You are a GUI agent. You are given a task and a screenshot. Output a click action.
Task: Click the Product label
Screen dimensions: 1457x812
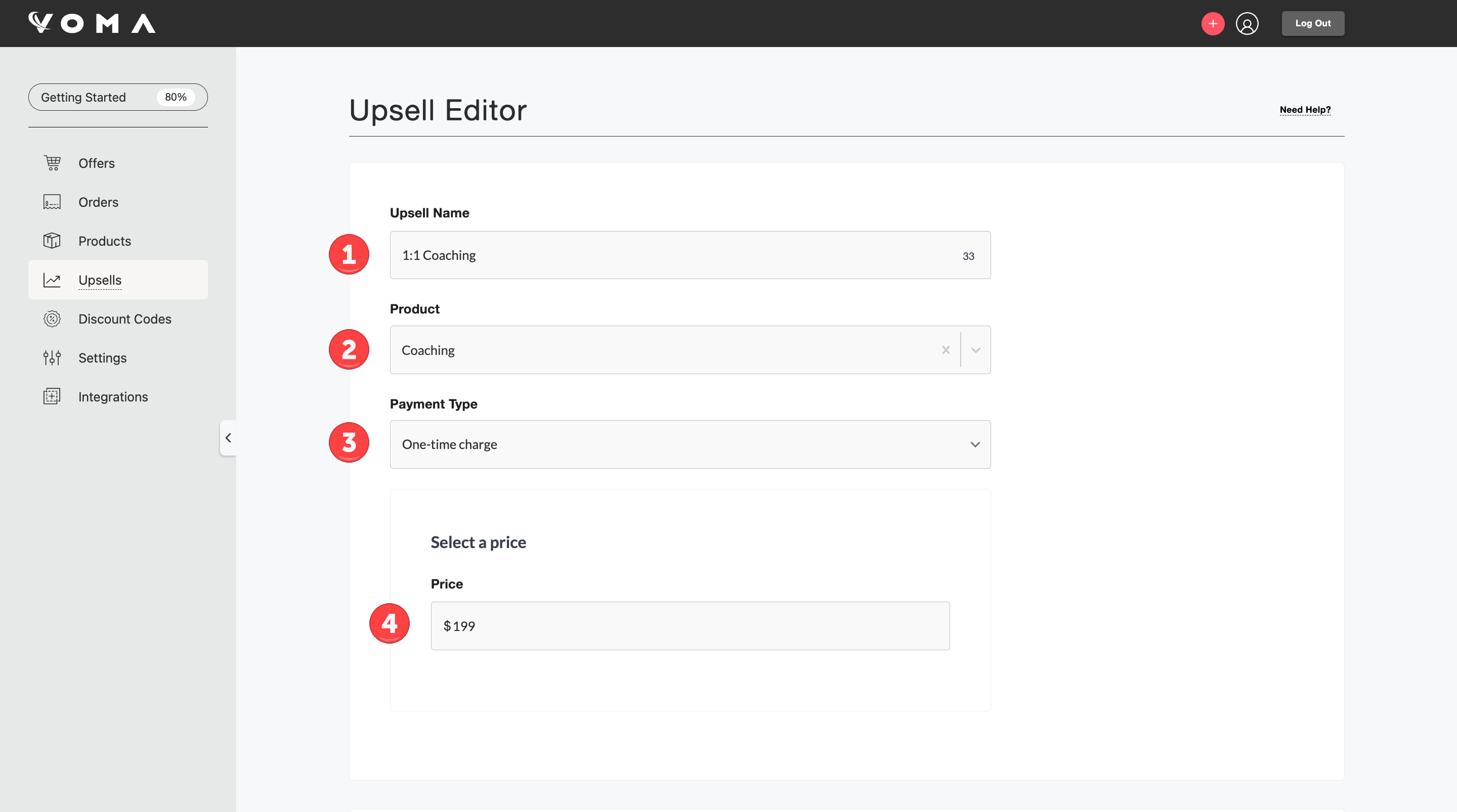pos(415,309)
